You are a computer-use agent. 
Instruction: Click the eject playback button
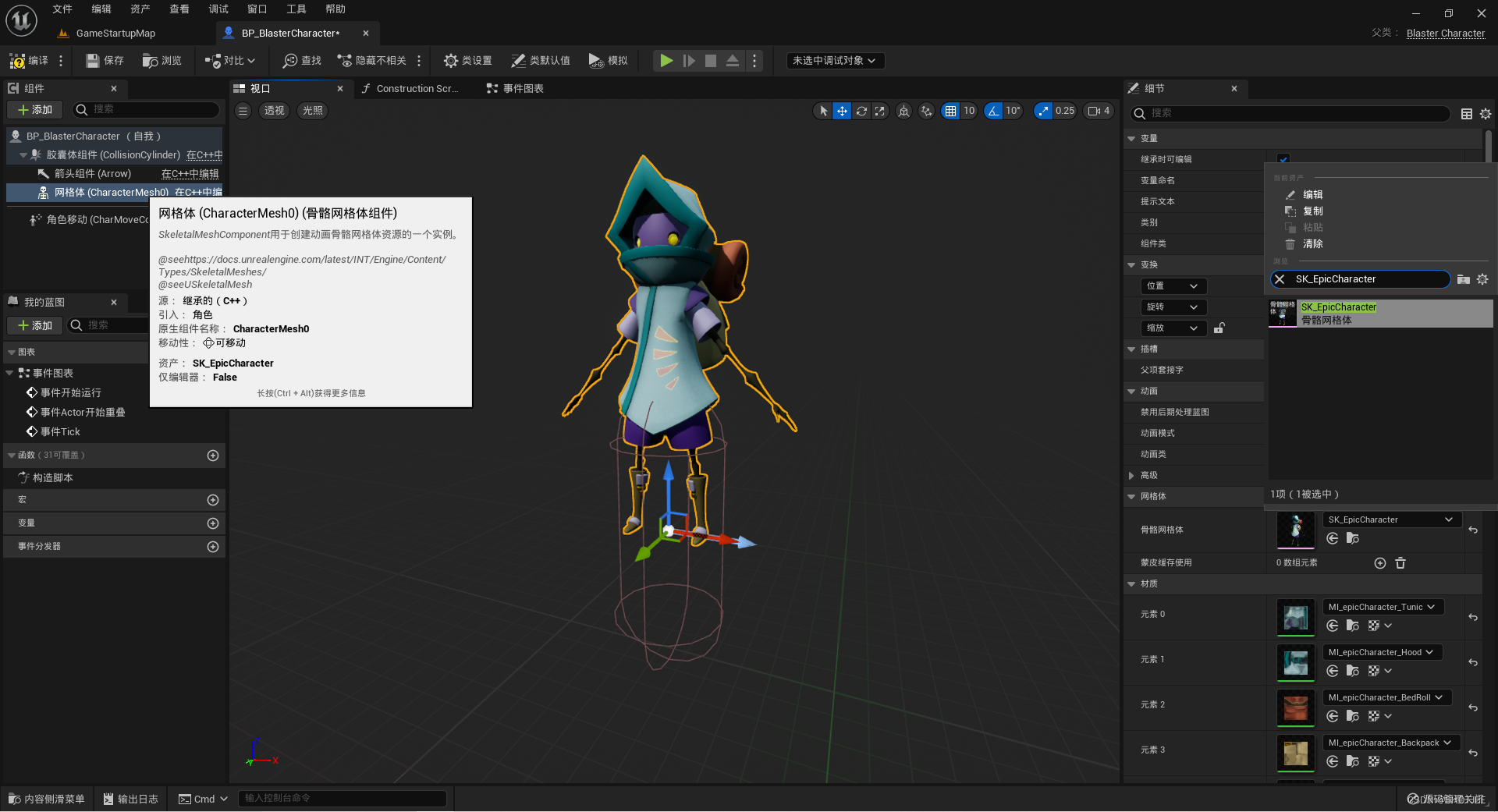click(x=733, y=61)
